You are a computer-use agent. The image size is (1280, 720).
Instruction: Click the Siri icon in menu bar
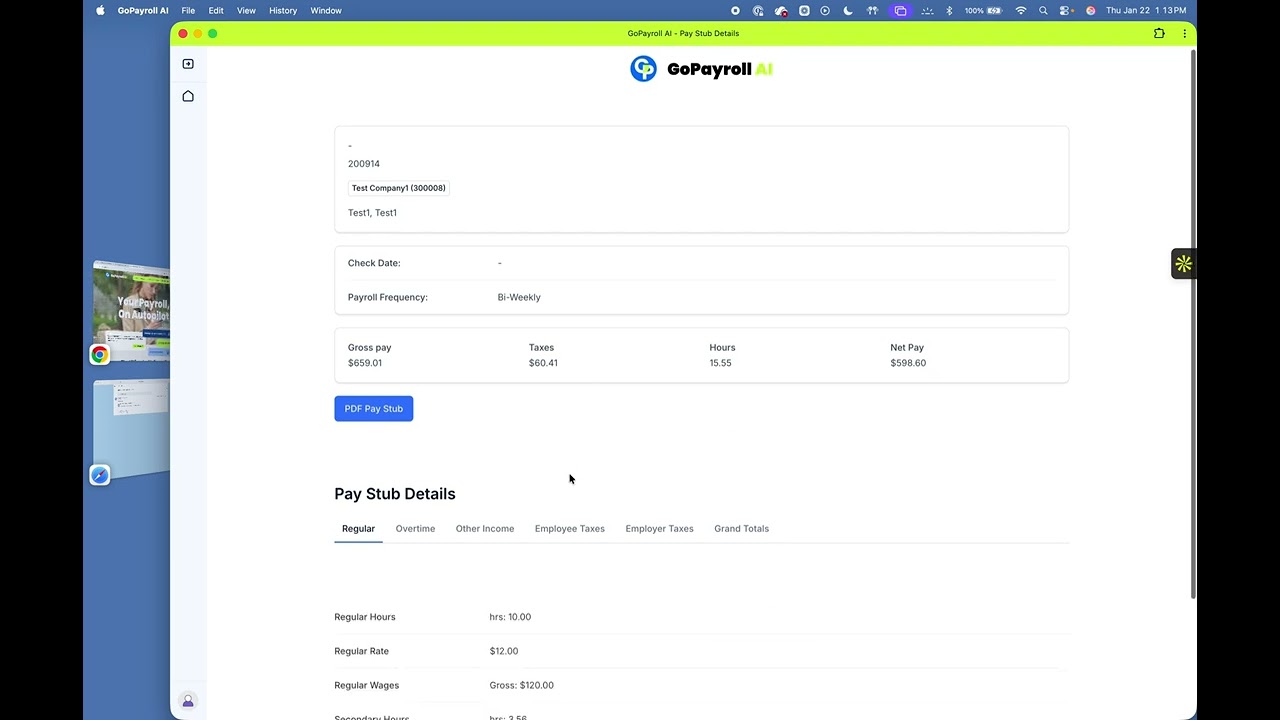point(1091,10)
